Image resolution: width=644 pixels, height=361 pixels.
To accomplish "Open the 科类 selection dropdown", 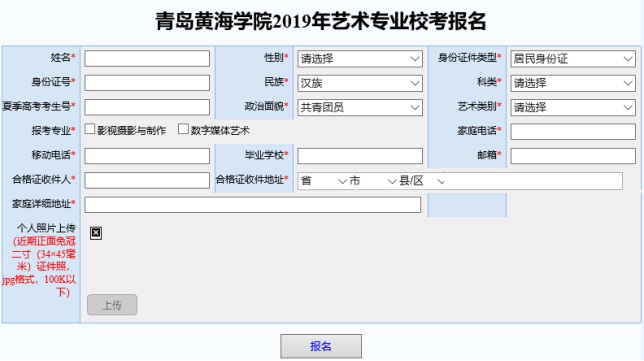I will pyautogui.click(x=573, y=83).
